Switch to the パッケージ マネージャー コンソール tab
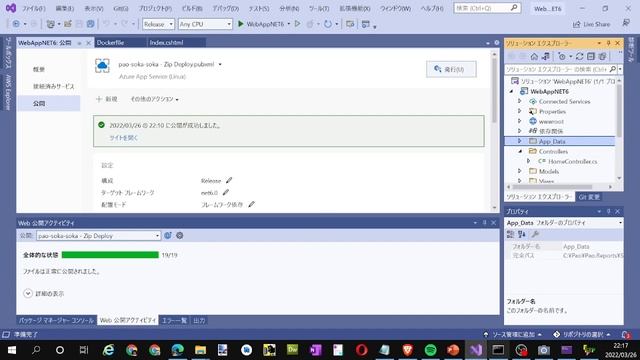Viewport: 640px width, 360px height. click(x=56, y=320)
